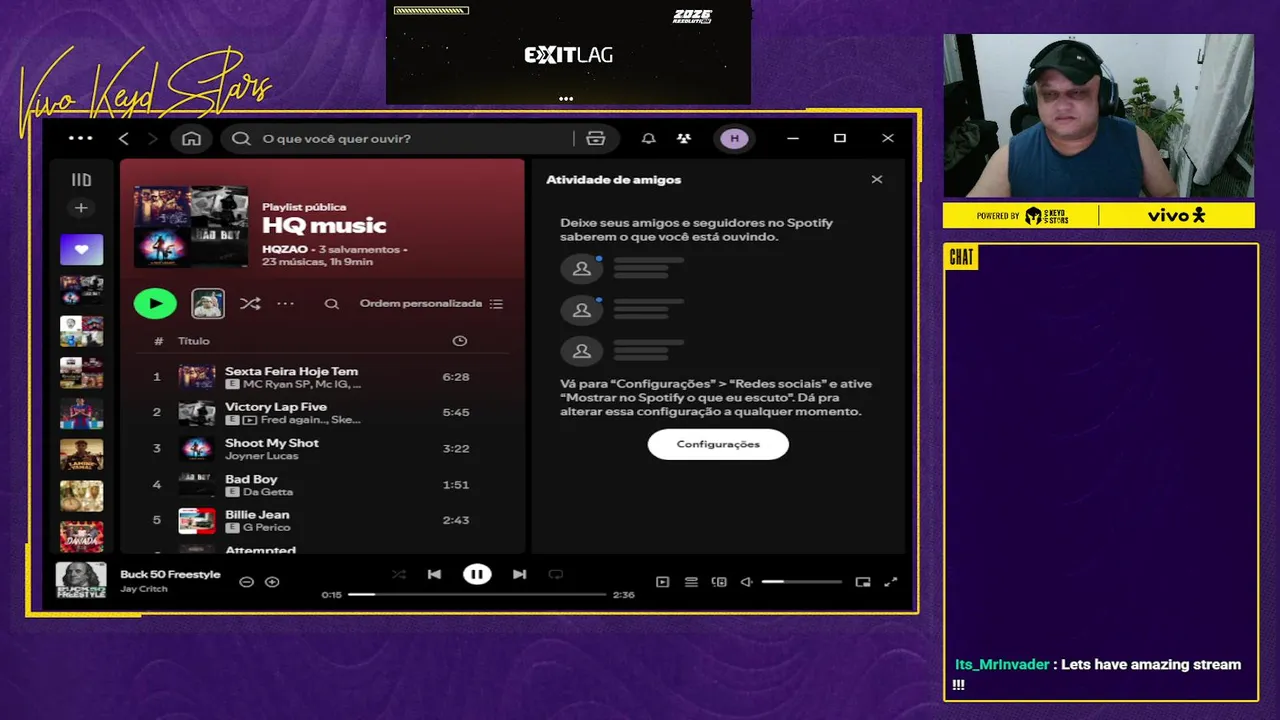1280x720 pixels.
Task: Skip to the previous track
Action: [x=434, y=574]
